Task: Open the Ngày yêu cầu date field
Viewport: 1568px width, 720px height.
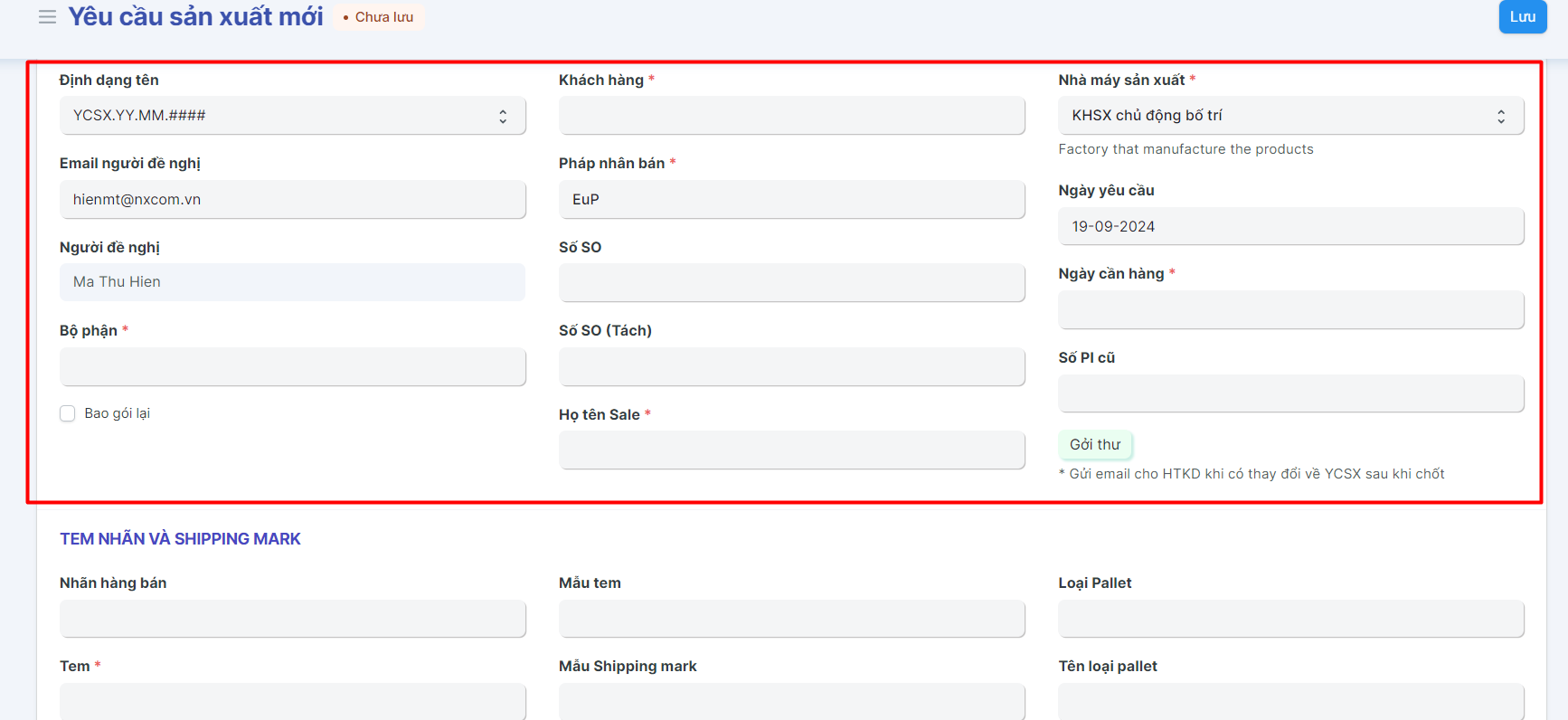Action: (x=1290, y=227)
